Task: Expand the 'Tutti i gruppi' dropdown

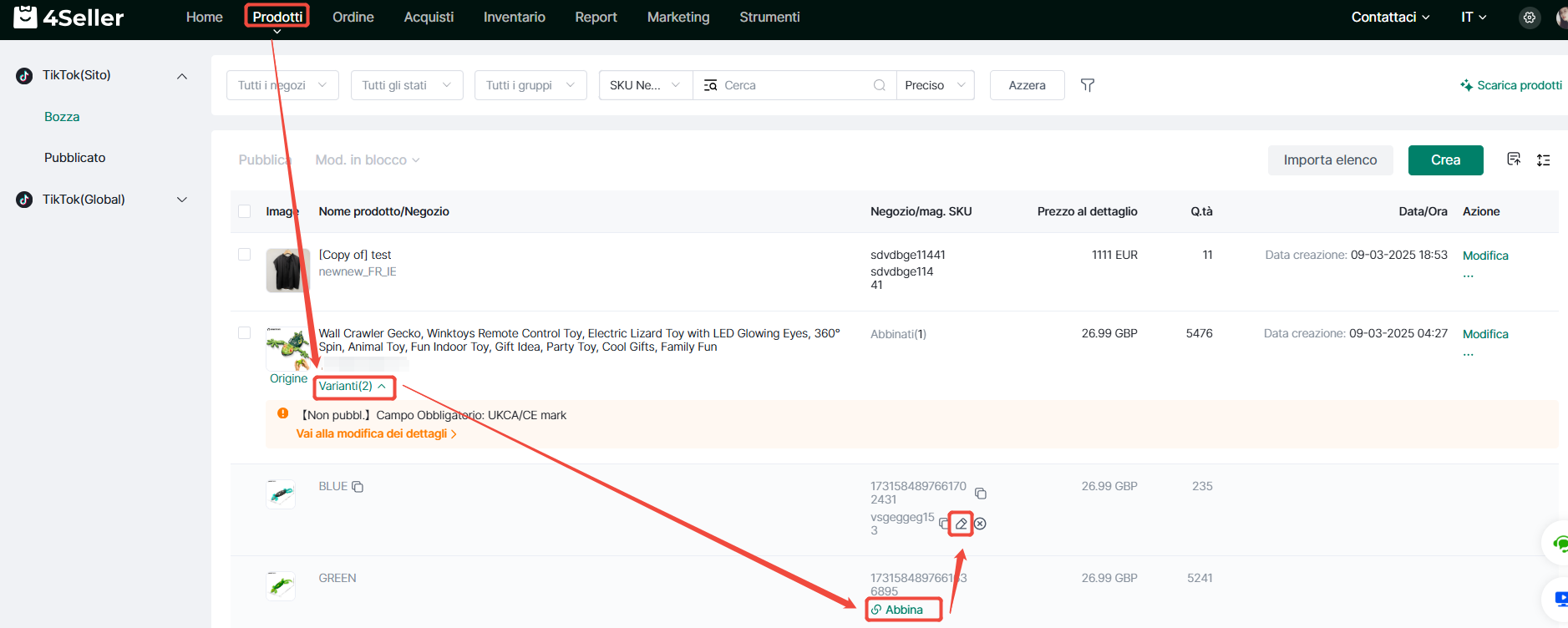Action: click(530, 85)
